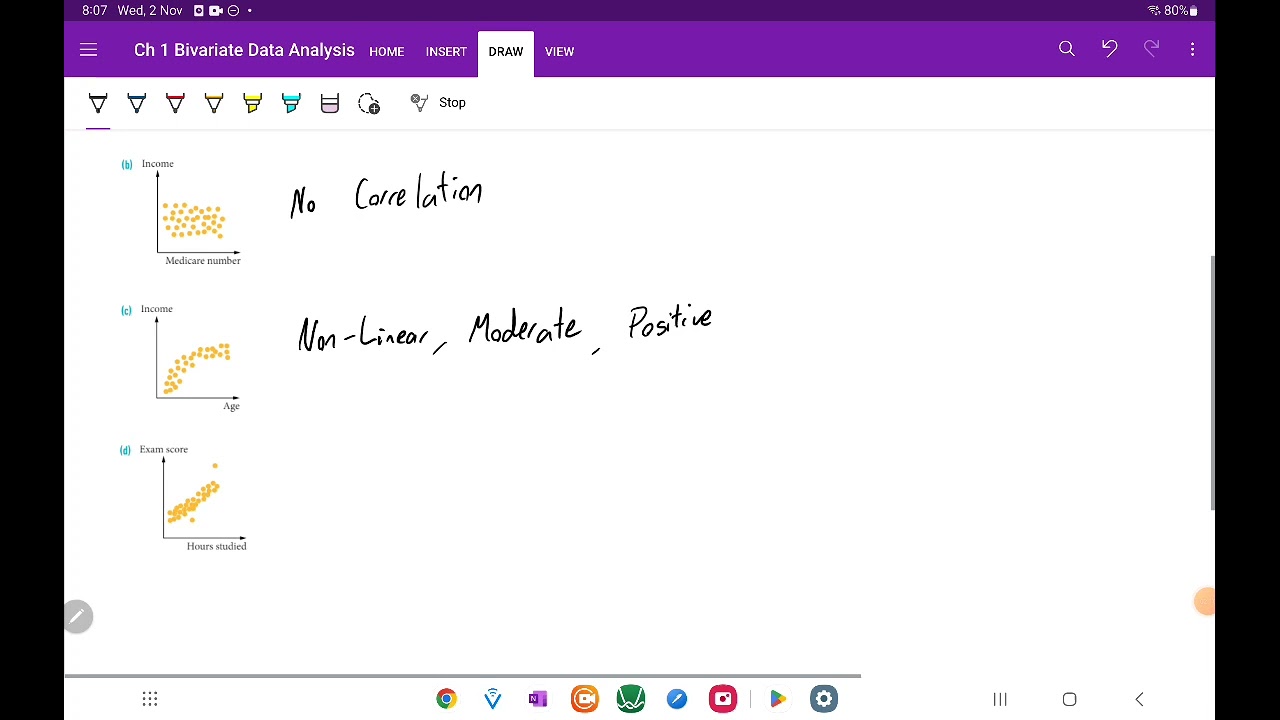Click the battery 80% status indicator
Screen dimensions: 1280x720
(1172, 10)
